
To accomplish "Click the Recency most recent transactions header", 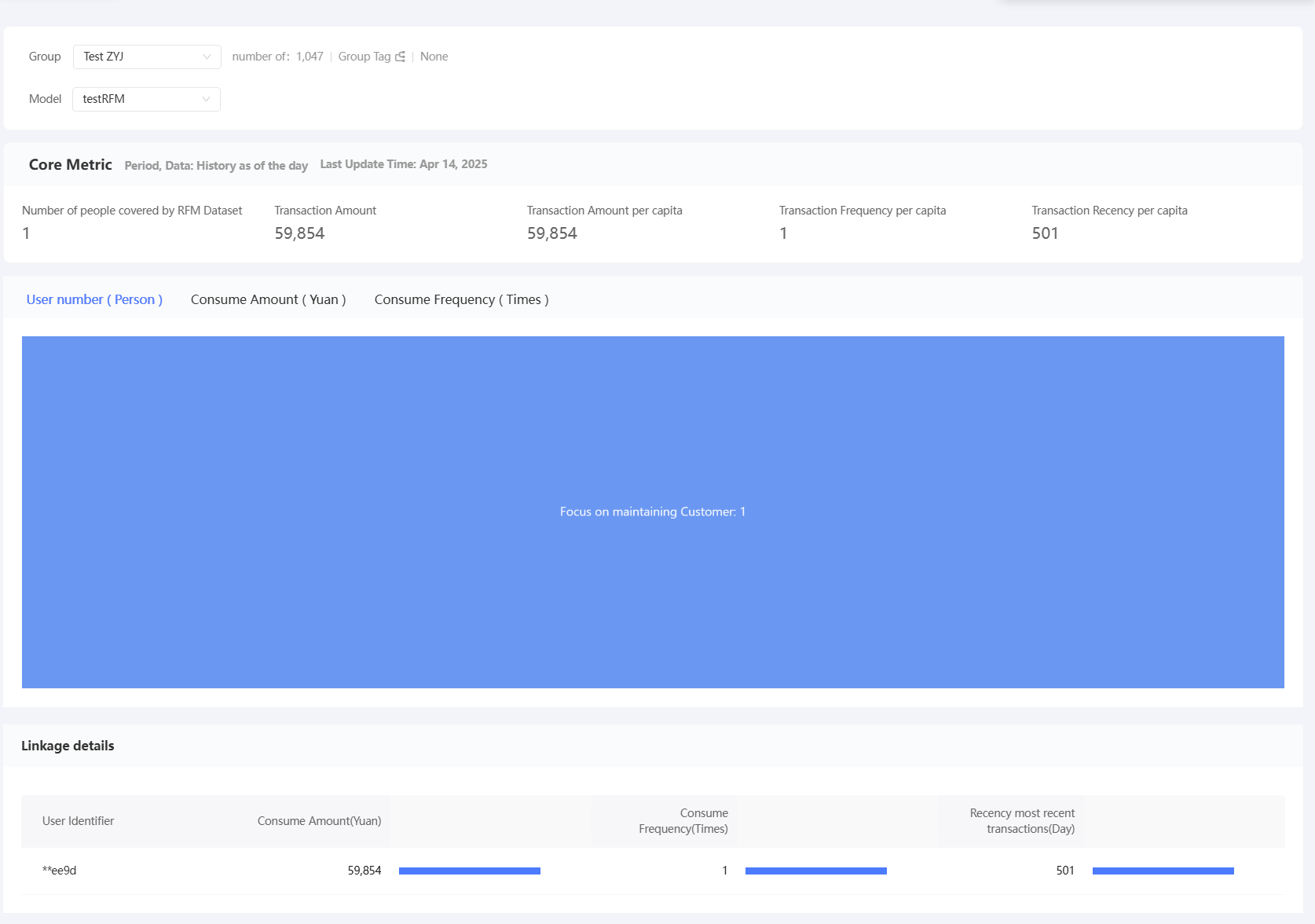I will pyautogui.click(x=1022, y=821).
